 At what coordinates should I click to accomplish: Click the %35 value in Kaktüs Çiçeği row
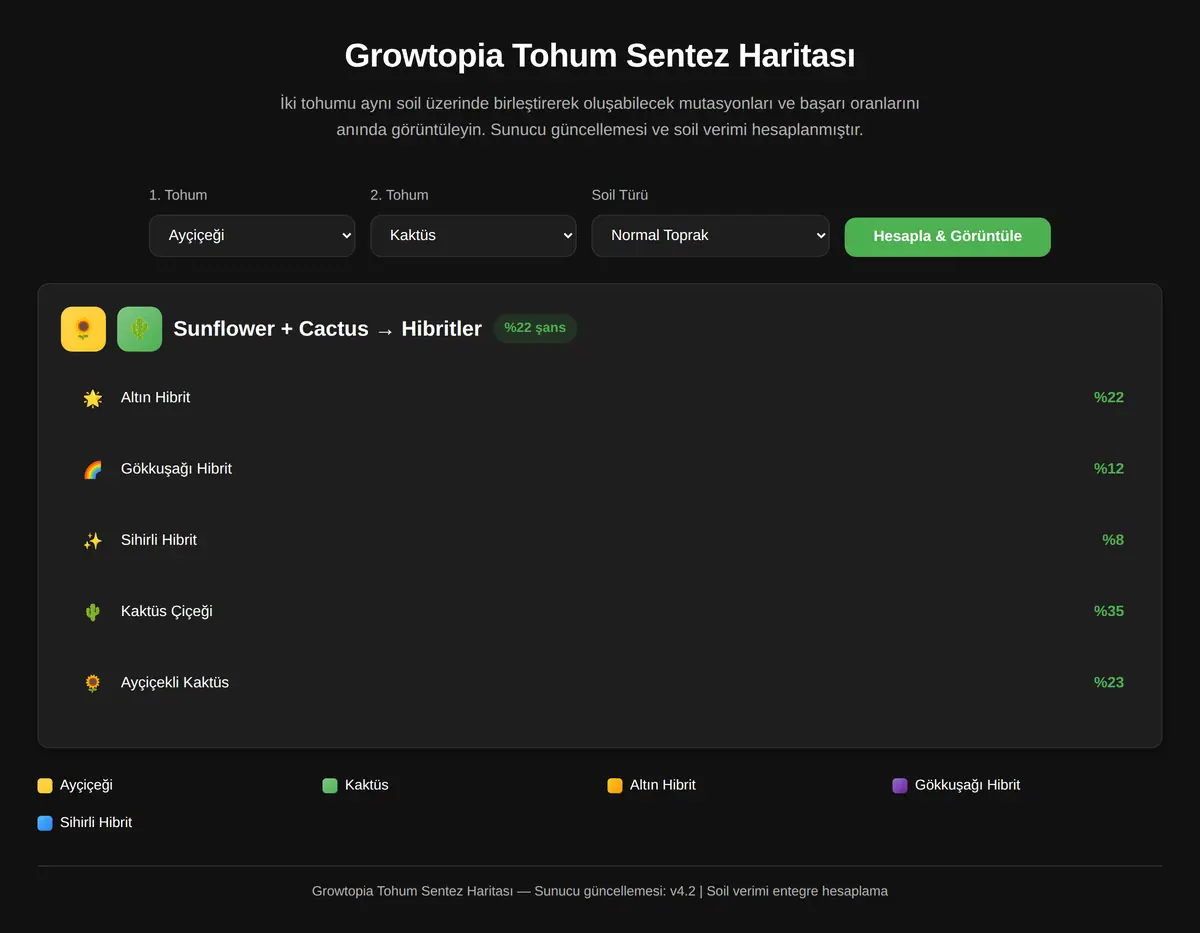coord(1109,611)
